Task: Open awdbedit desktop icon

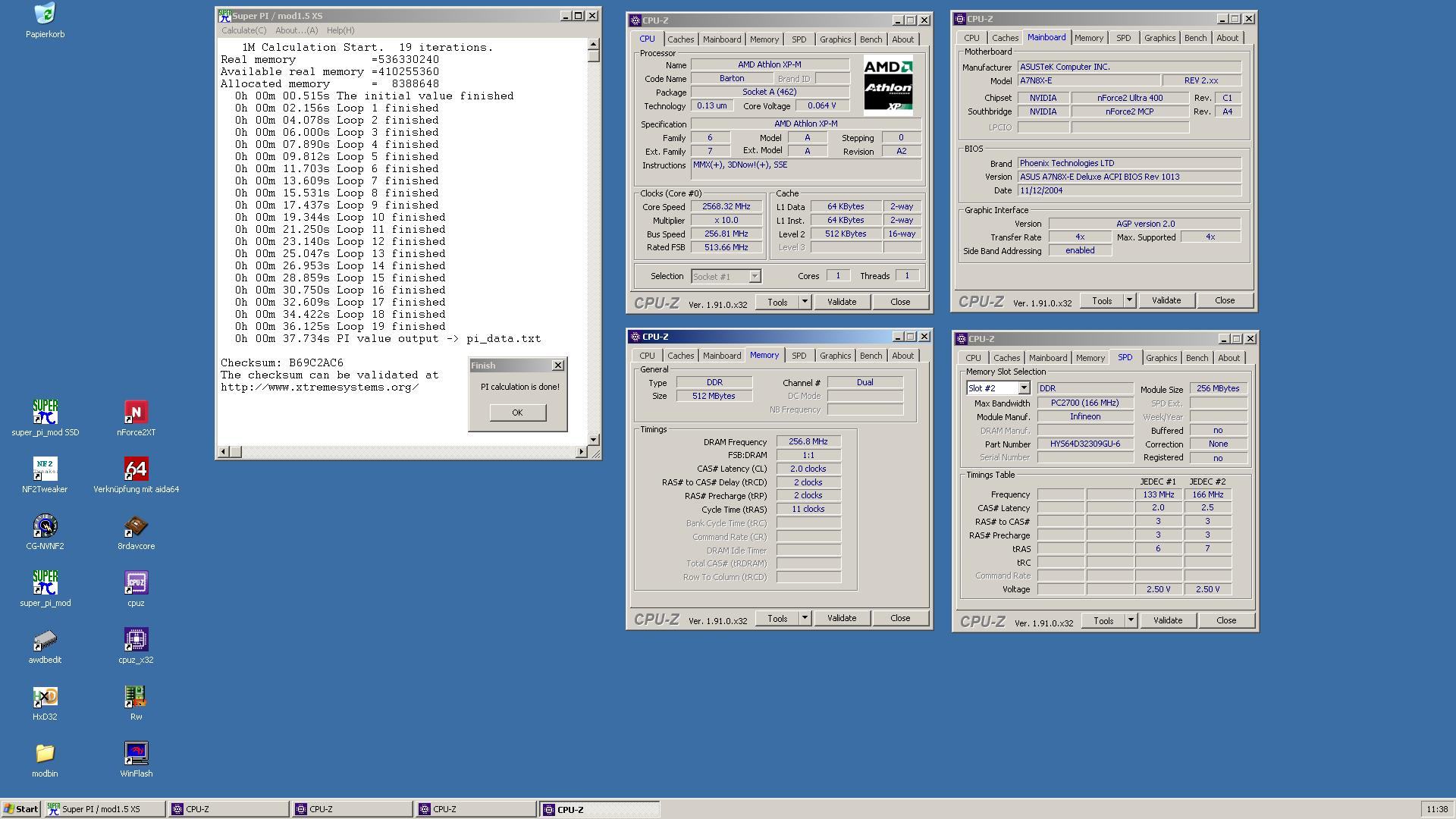Action: pyautogui.click(x=45, y=645)
